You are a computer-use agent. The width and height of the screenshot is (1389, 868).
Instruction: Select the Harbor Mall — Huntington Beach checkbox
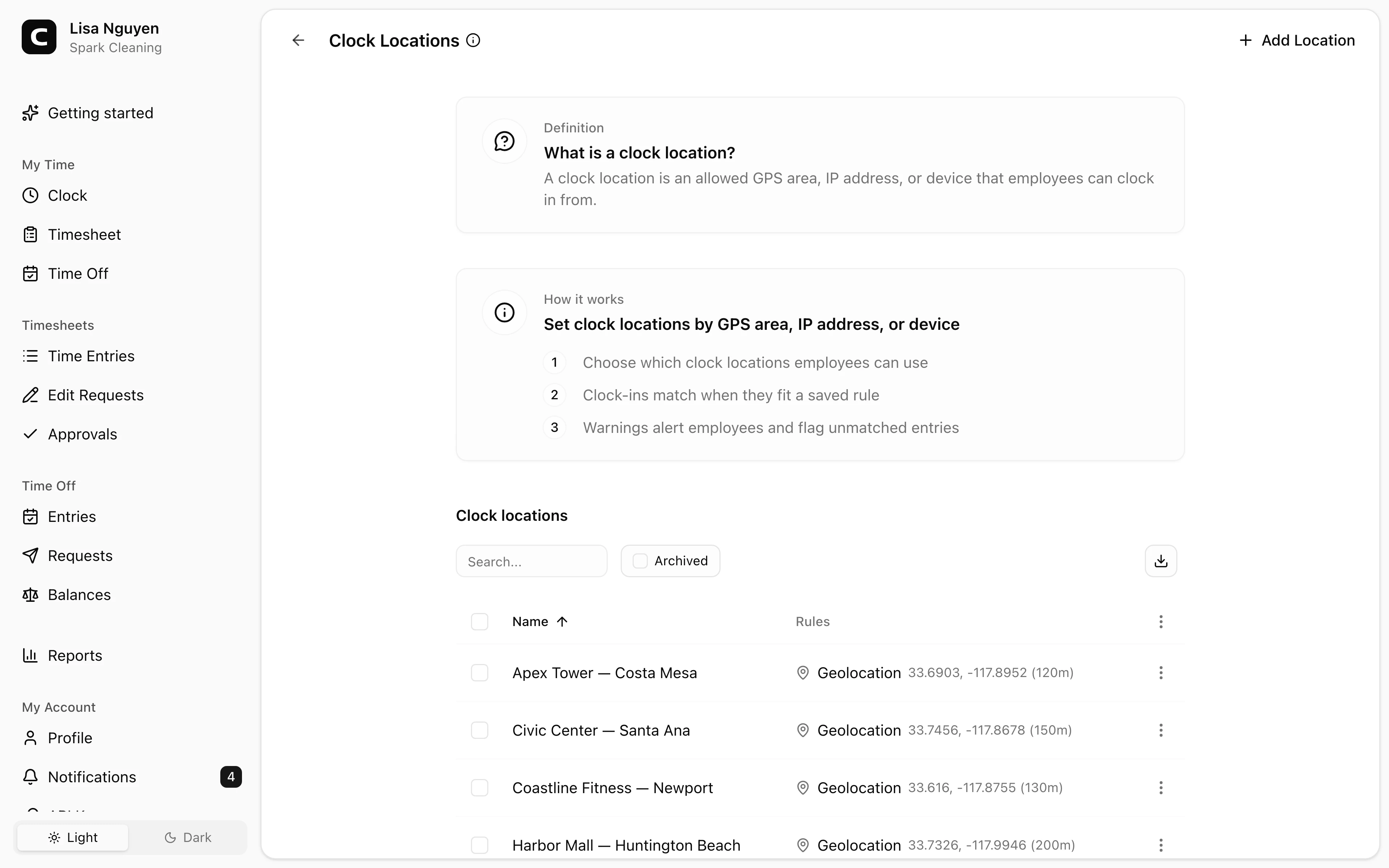point(479,845)
